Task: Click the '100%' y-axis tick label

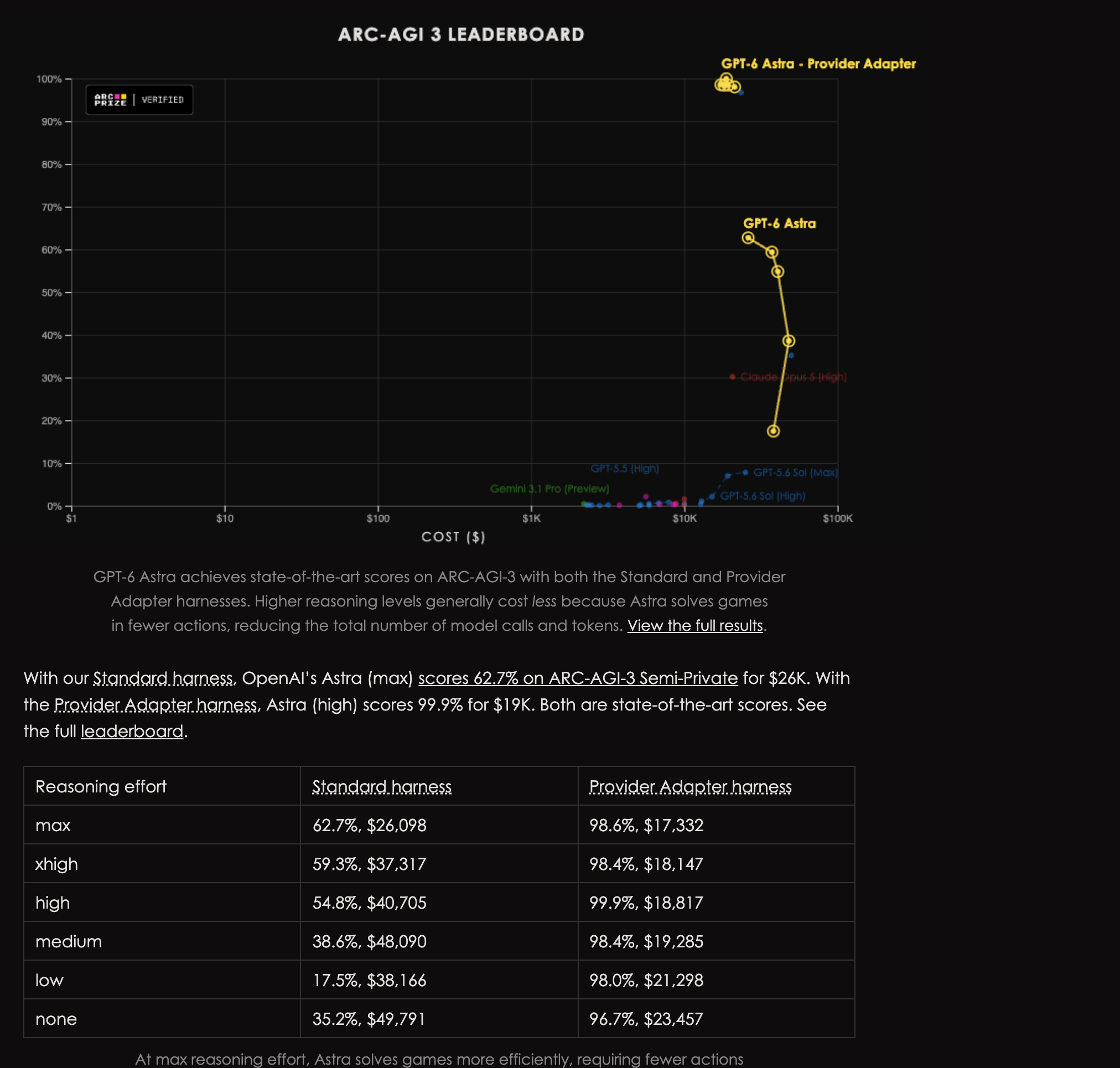Action: (49, 79)
